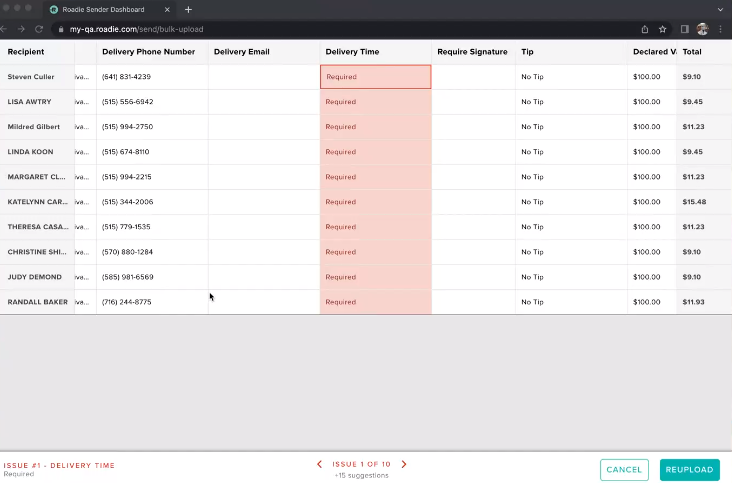Go to the previous issue arrow

319,464
